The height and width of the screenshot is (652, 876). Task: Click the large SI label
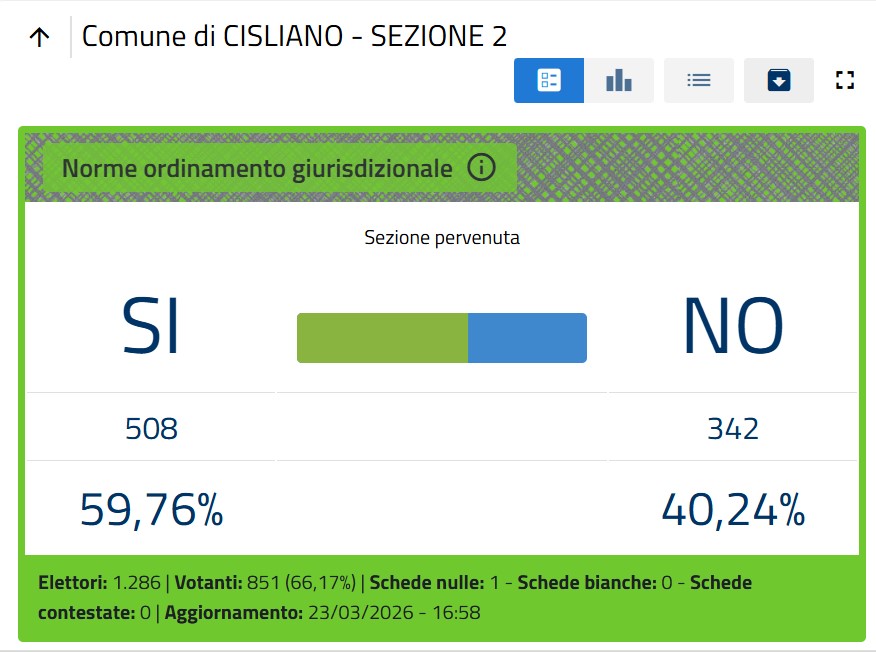[x=151, y=327]
